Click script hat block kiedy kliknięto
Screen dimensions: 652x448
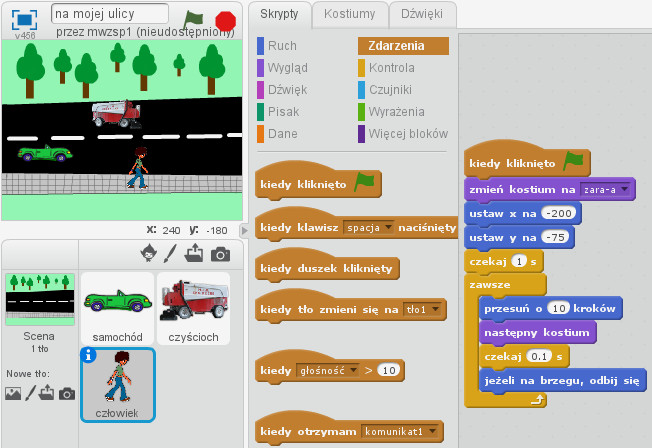point(527,160)
